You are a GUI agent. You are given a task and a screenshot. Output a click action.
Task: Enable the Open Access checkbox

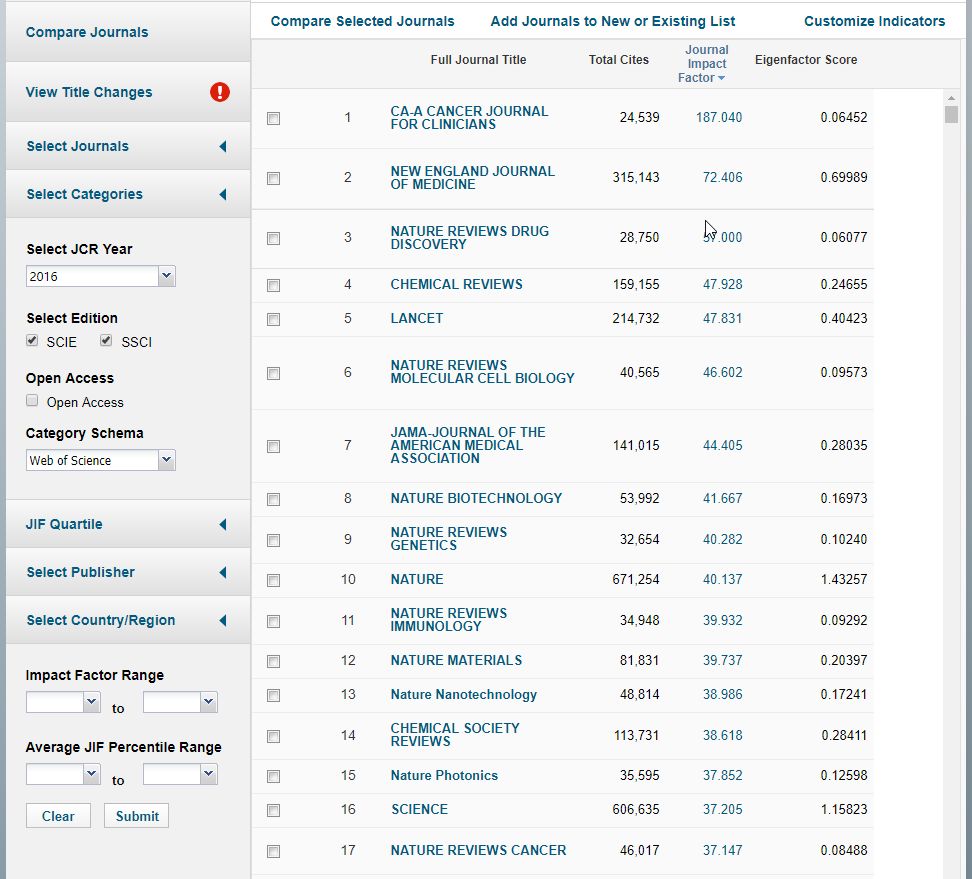click(33, 401)
